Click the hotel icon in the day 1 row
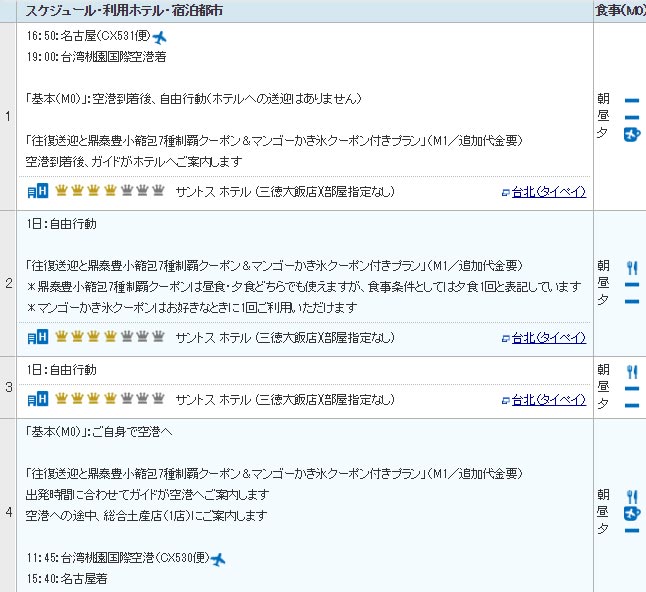The height and width of the screenshot is (592, 646). click(x=37, y=191)
